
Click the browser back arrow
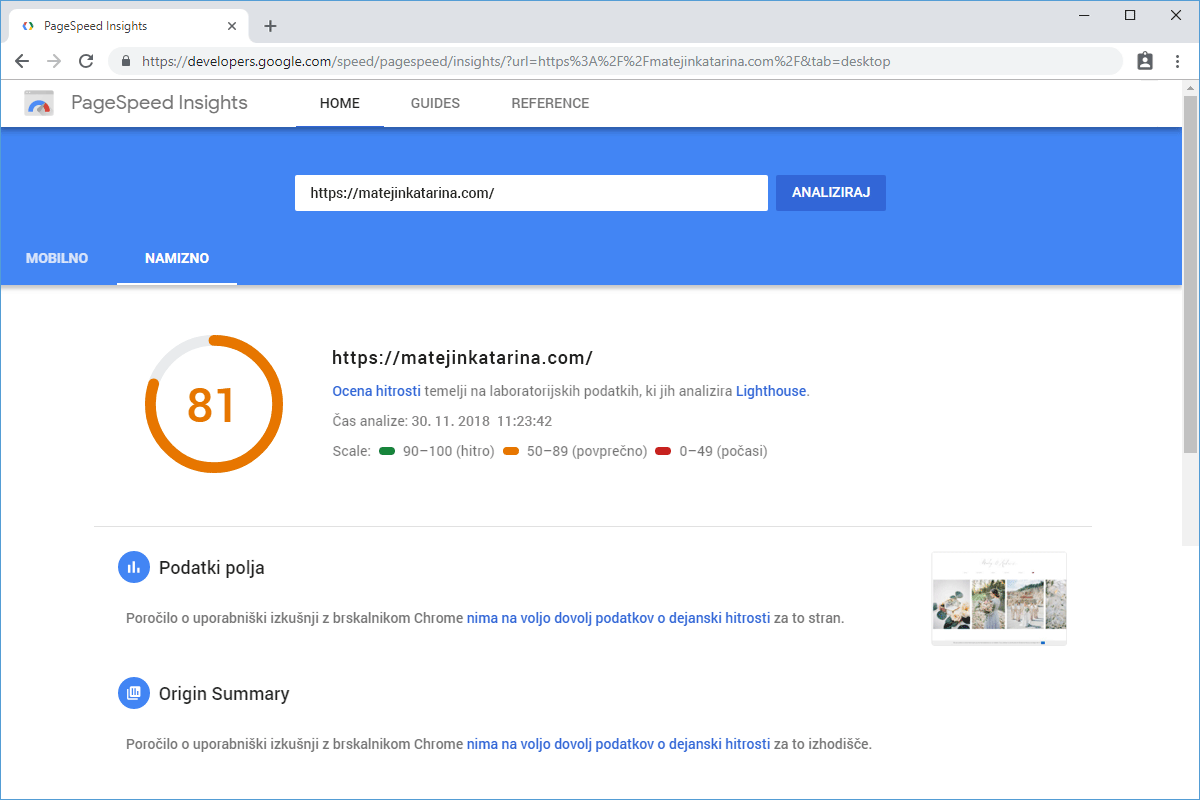pyautogui.click(x=22, y=61)
